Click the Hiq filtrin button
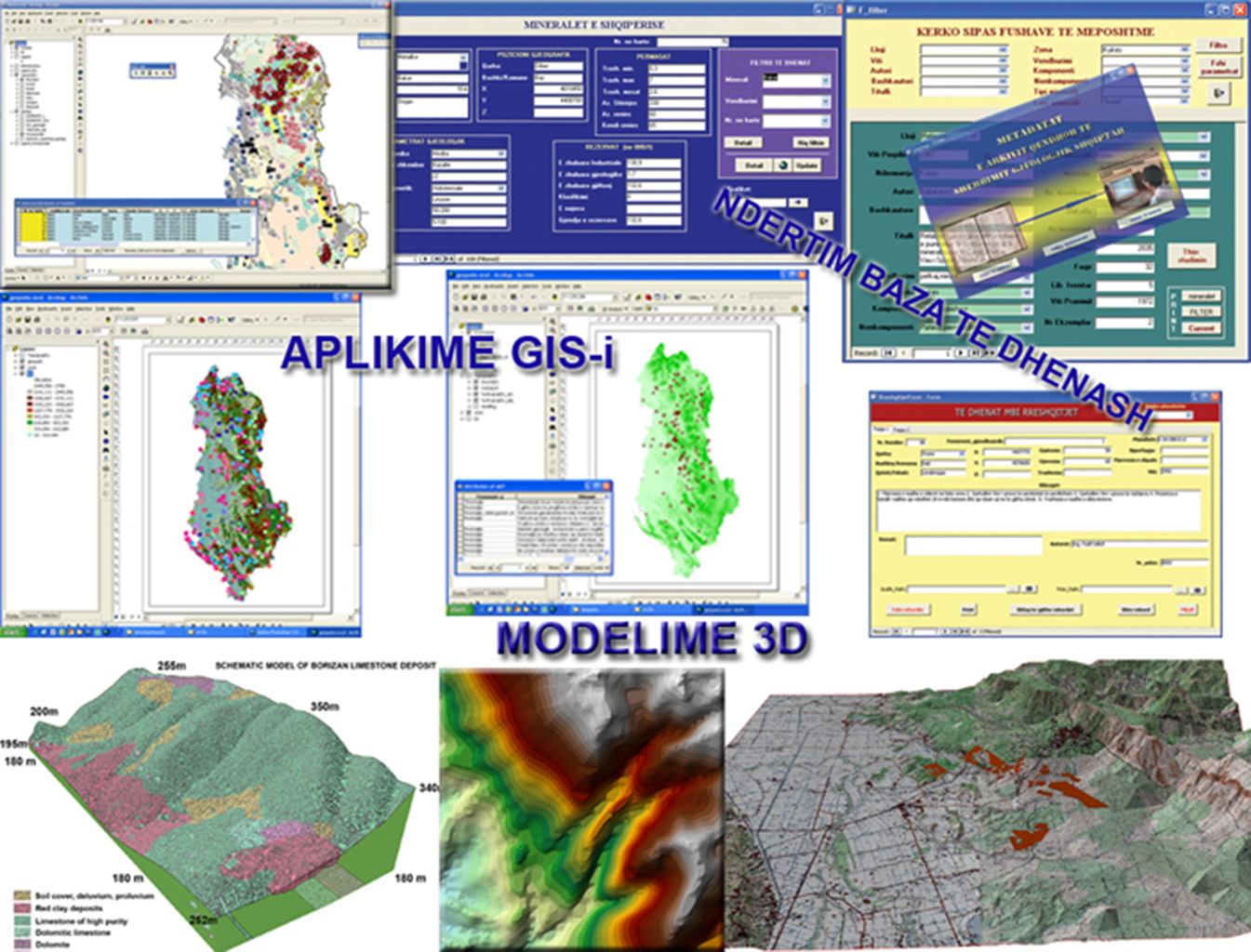This screenshot has height=952, width=1251. [x=810, y=143]
